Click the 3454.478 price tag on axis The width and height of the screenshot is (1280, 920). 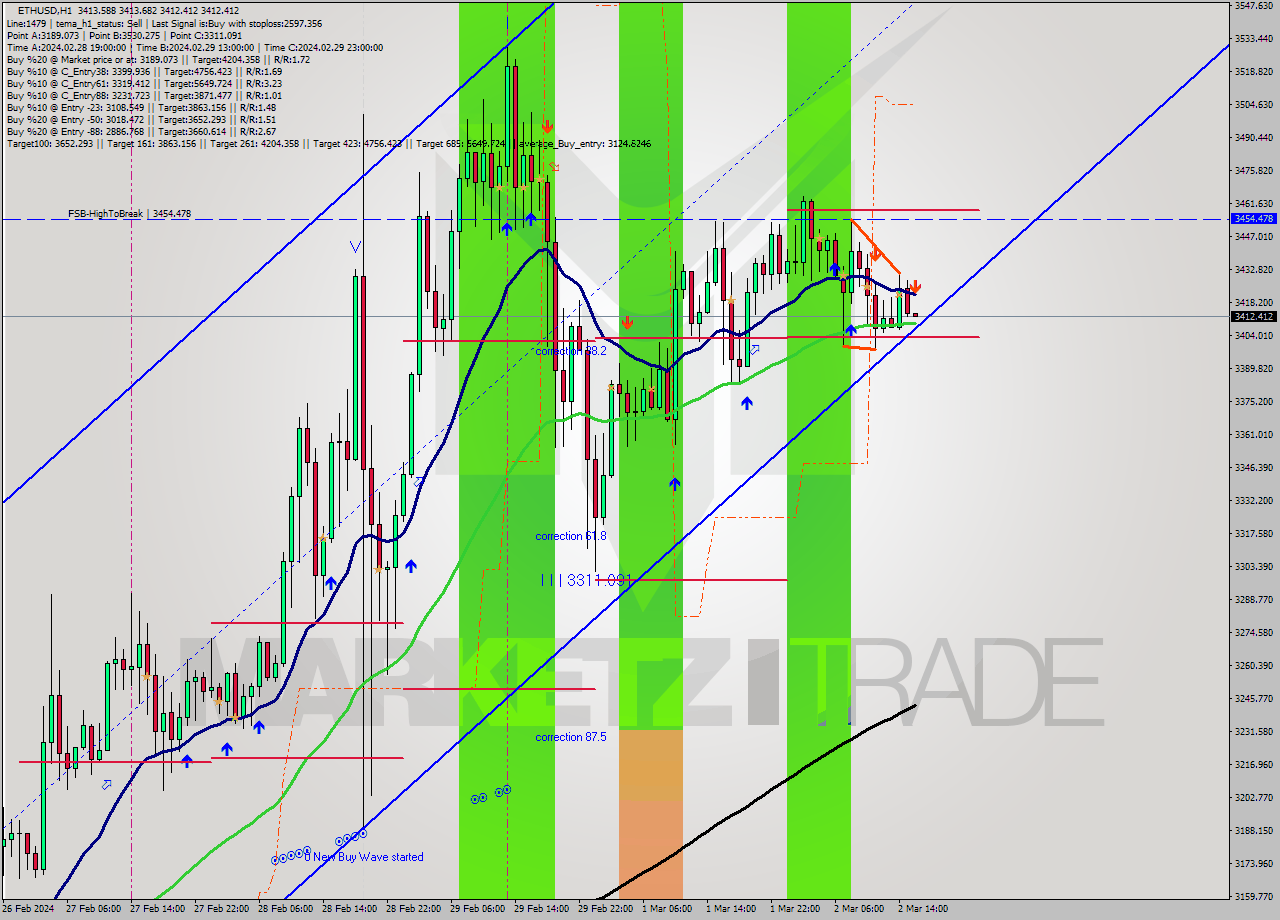click(1253, 218)
